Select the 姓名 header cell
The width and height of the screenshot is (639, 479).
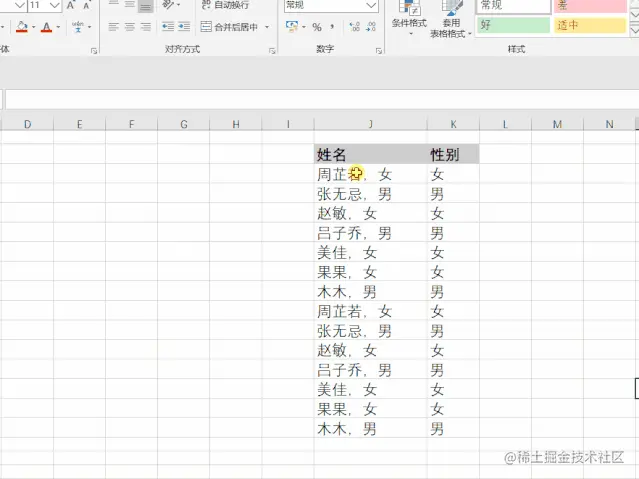(x=371, y=155)
